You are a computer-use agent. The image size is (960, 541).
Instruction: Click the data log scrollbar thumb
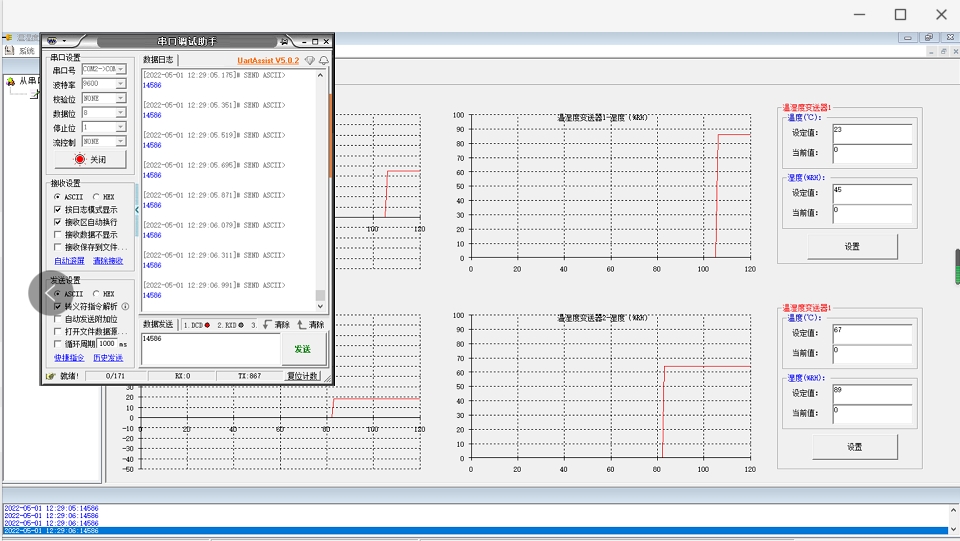coord(320,296)
